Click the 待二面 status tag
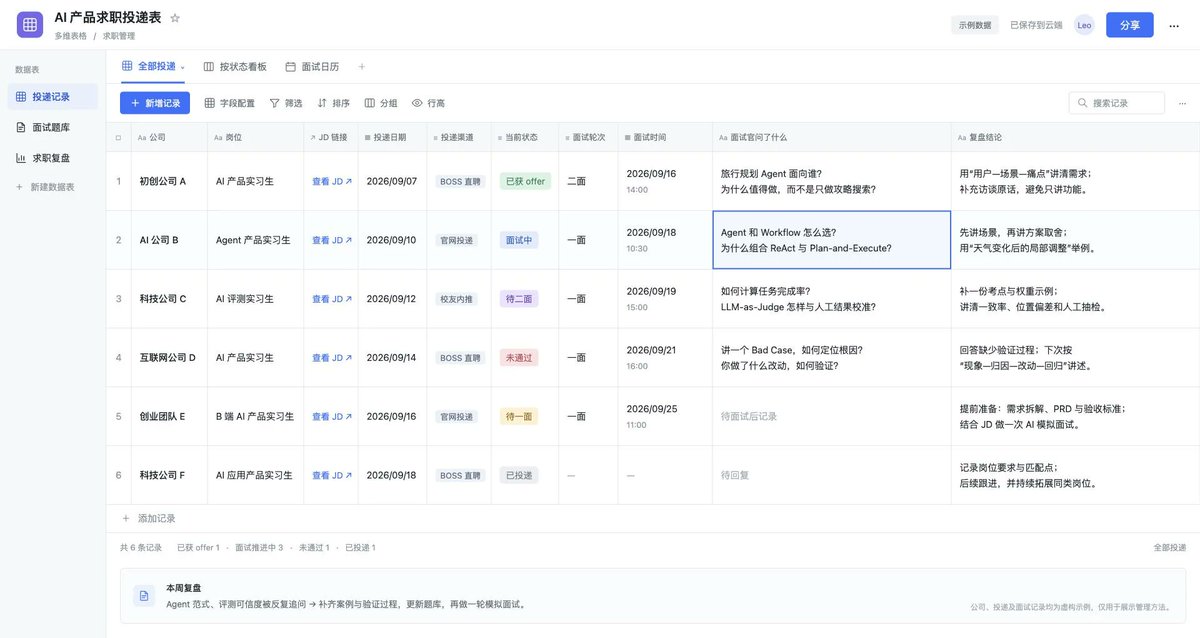1200x638 pixels. point(519,299)
